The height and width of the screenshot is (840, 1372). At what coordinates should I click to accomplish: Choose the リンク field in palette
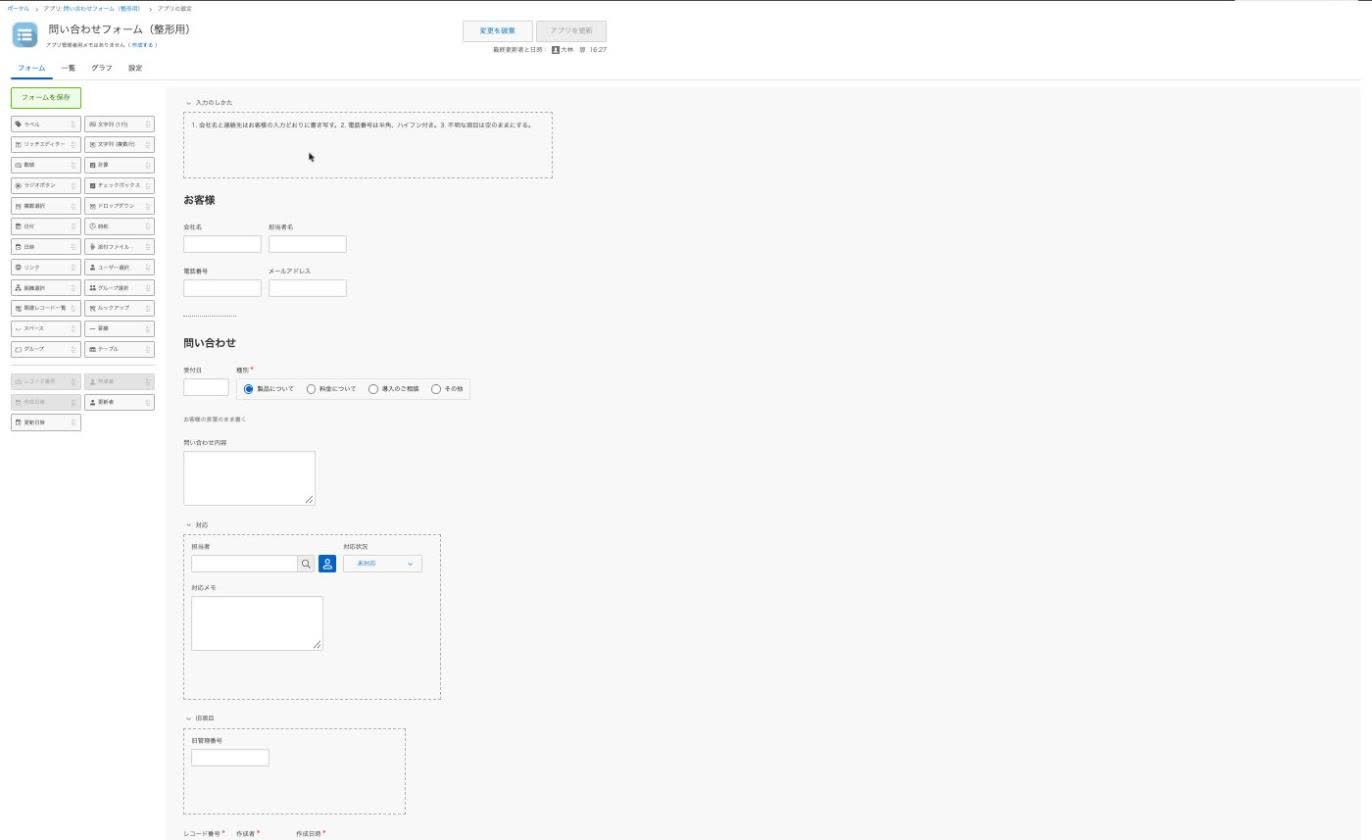click(45, 267)
